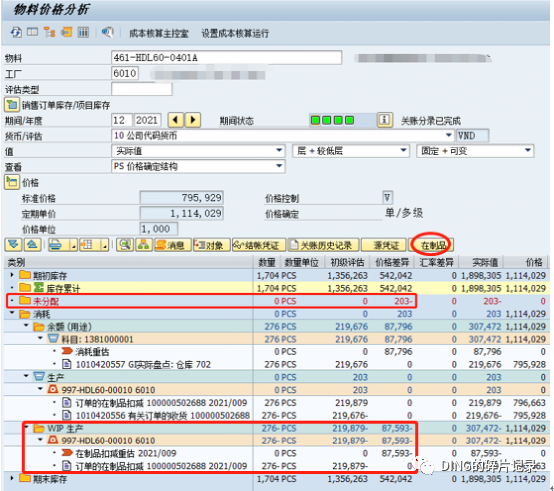This screenshot has width=554, height=491.
Task: Click the 定期单价 field 1,114,029
Action: pyautogui.click(x=182, y=213)
